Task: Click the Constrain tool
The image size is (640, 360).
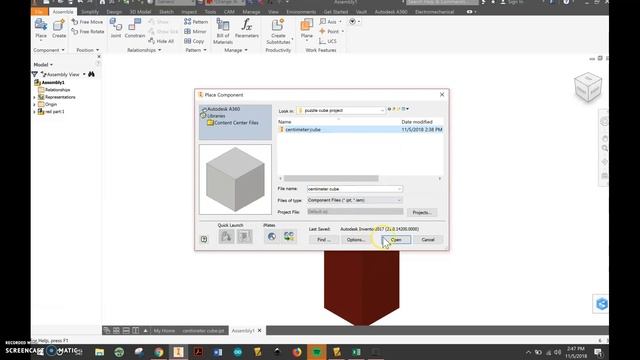Action: coord(135,29)
